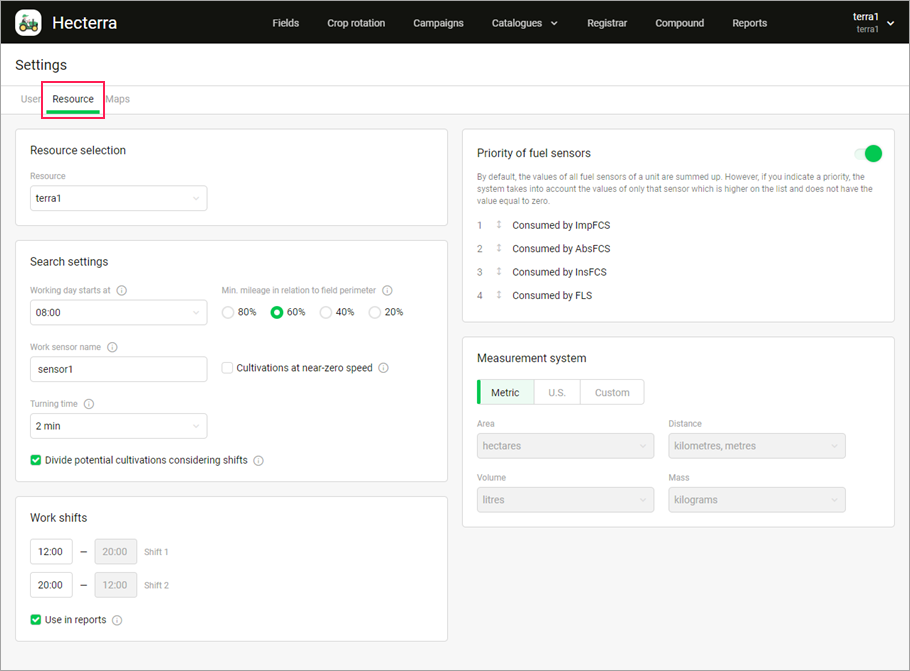The height and width of the screenshot is (671, 910).
Task: Click info icon next to Work sensor name
Action: 112,347
